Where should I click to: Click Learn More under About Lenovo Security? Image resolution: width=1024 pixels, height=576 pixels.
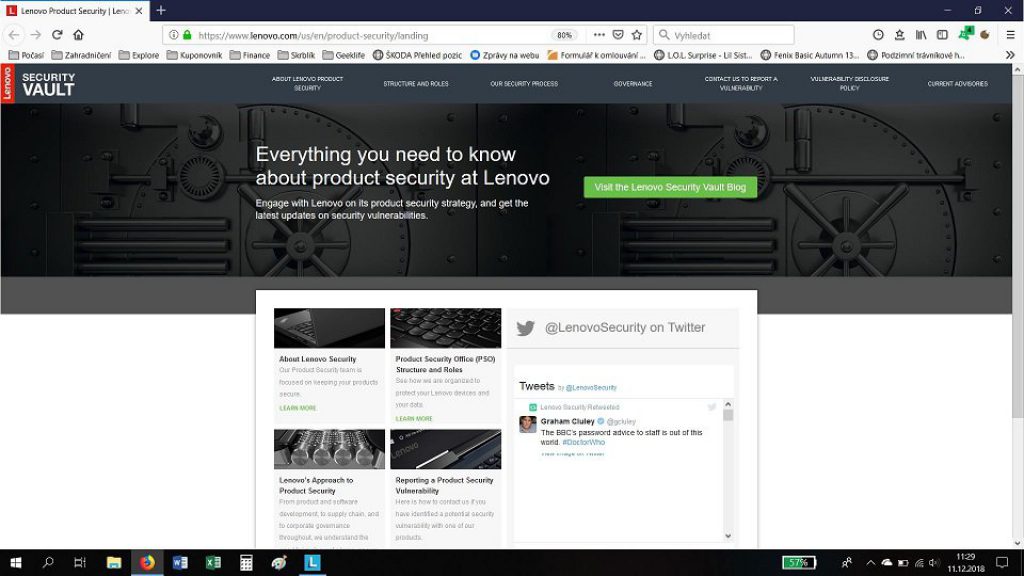point(298,408)
